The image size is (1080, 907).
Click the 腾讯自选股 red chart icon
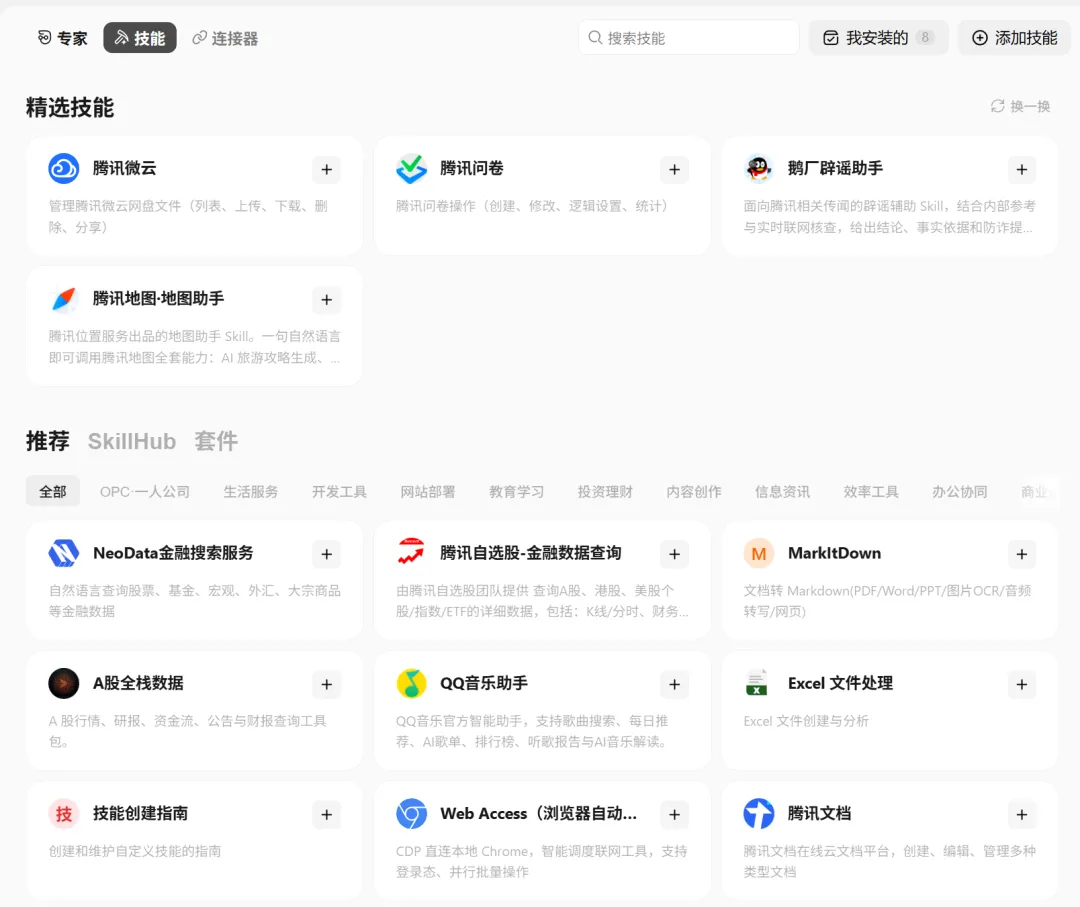[x=411, y=553]
